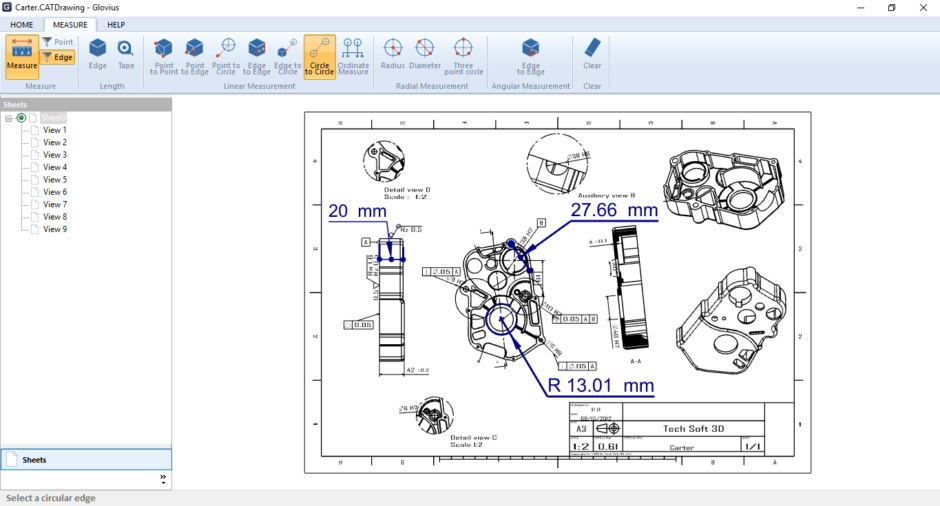Select View 2 in sheets tree
This screenshot has width=940, height=506.
(55, 143)
